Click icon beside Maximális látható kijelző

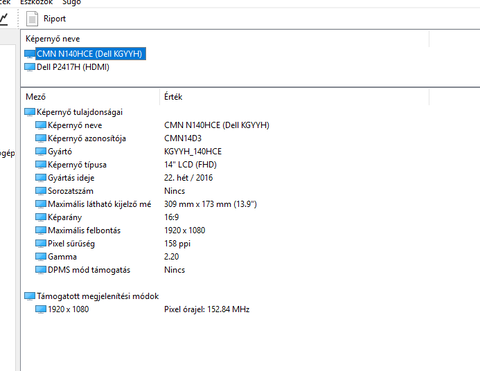click(41, 204)
